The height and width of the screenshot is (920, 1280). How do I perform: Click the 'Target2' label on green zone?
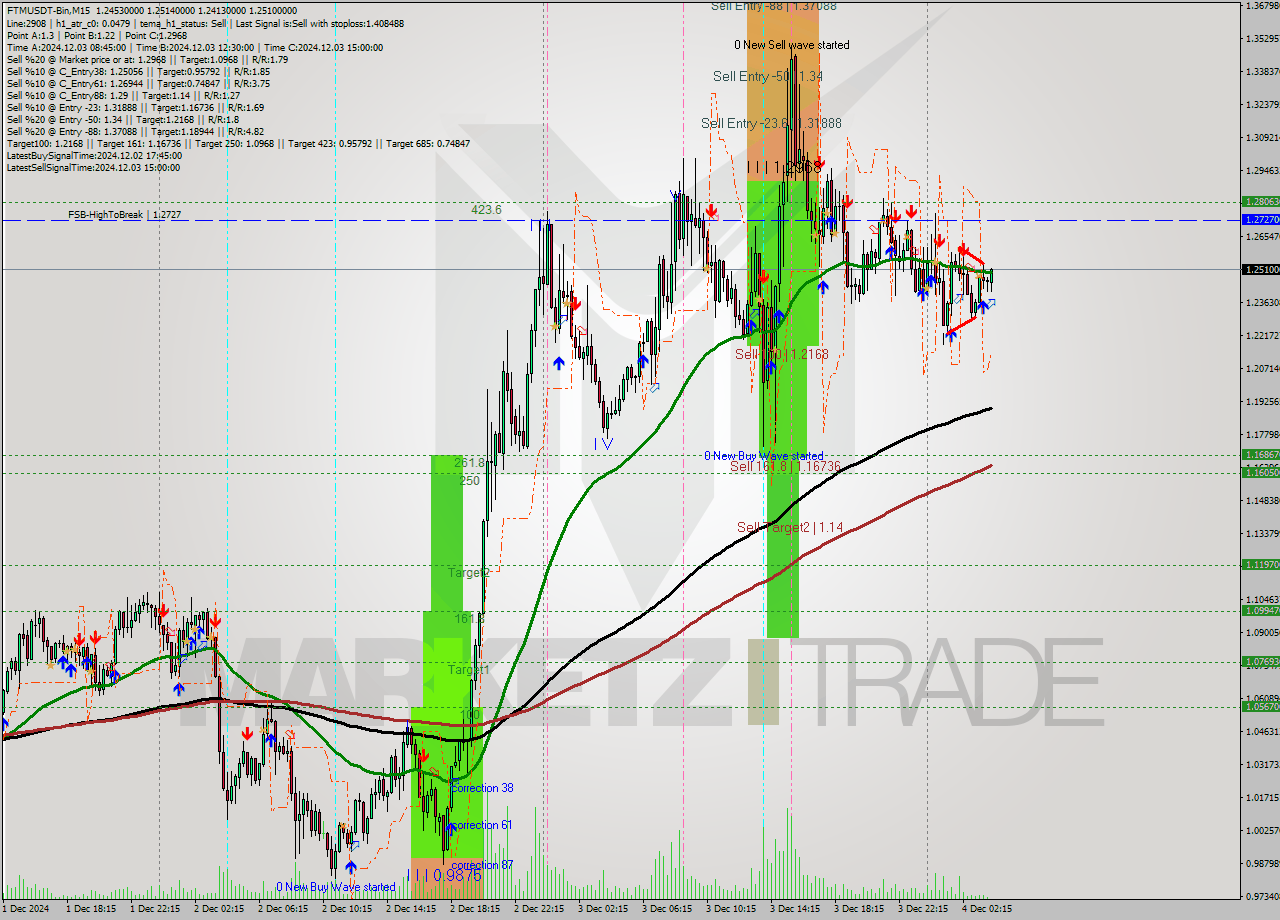468,573
